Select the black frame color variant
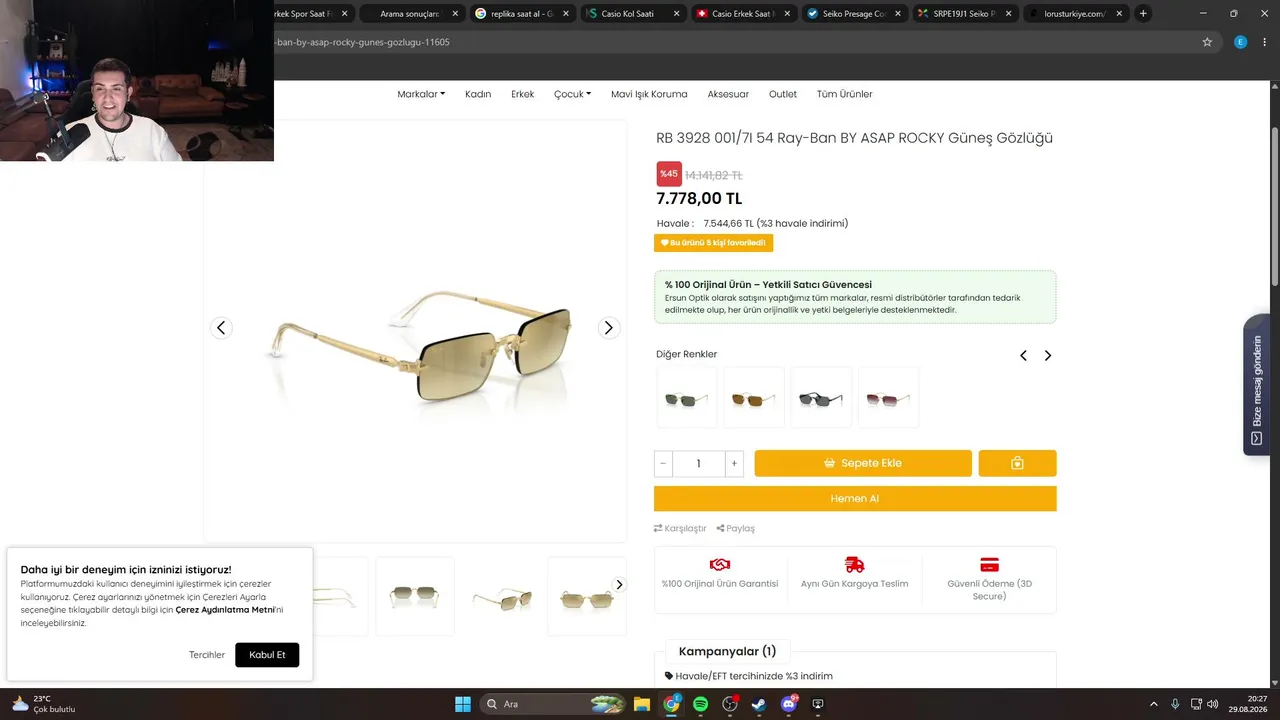 tap(821, 398)
